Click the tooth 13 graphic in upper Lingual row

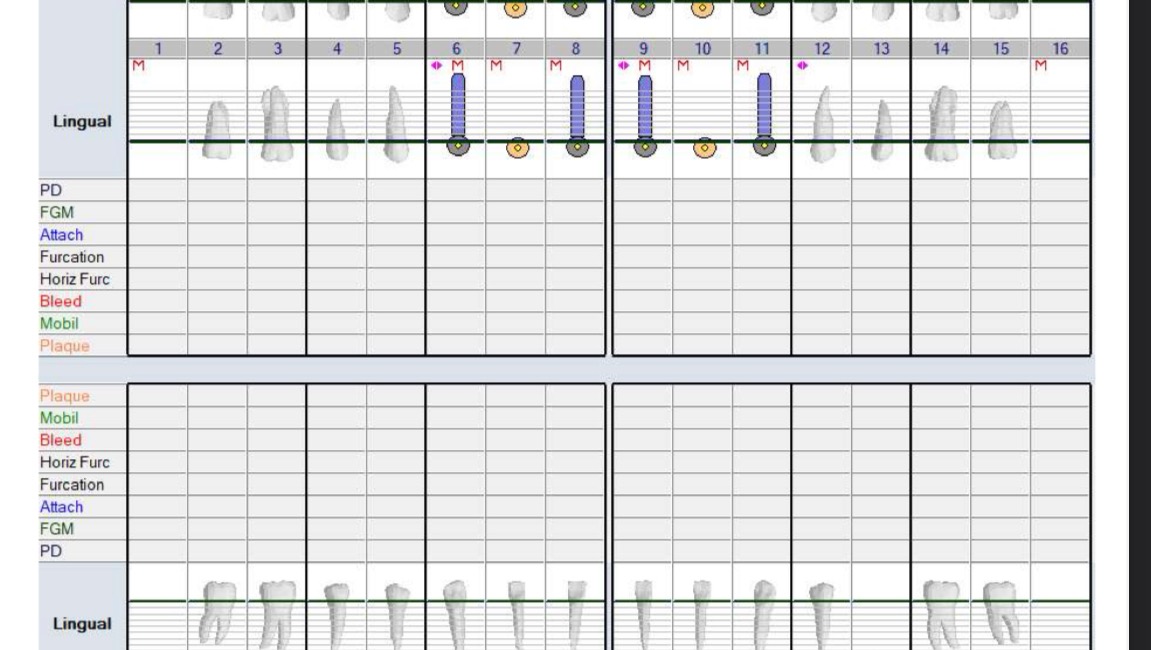[x=882, y=130]
